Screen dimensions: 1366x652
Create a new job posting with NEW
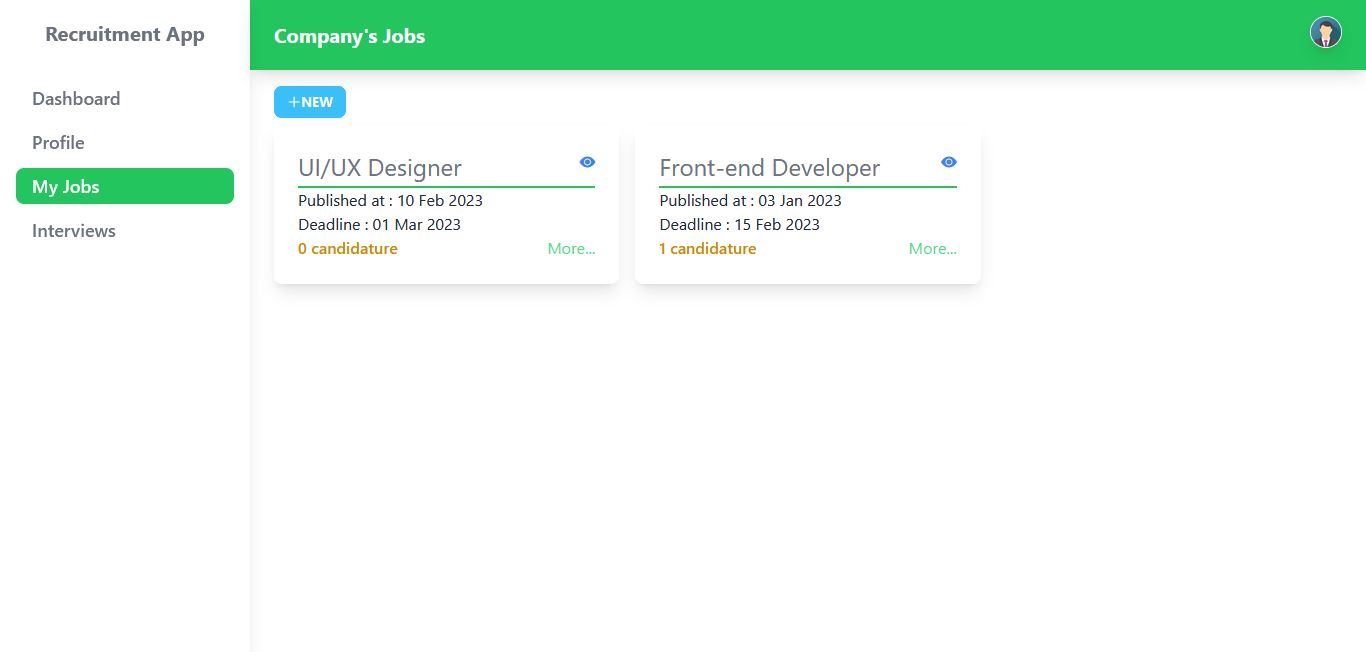tap(310, 101)
